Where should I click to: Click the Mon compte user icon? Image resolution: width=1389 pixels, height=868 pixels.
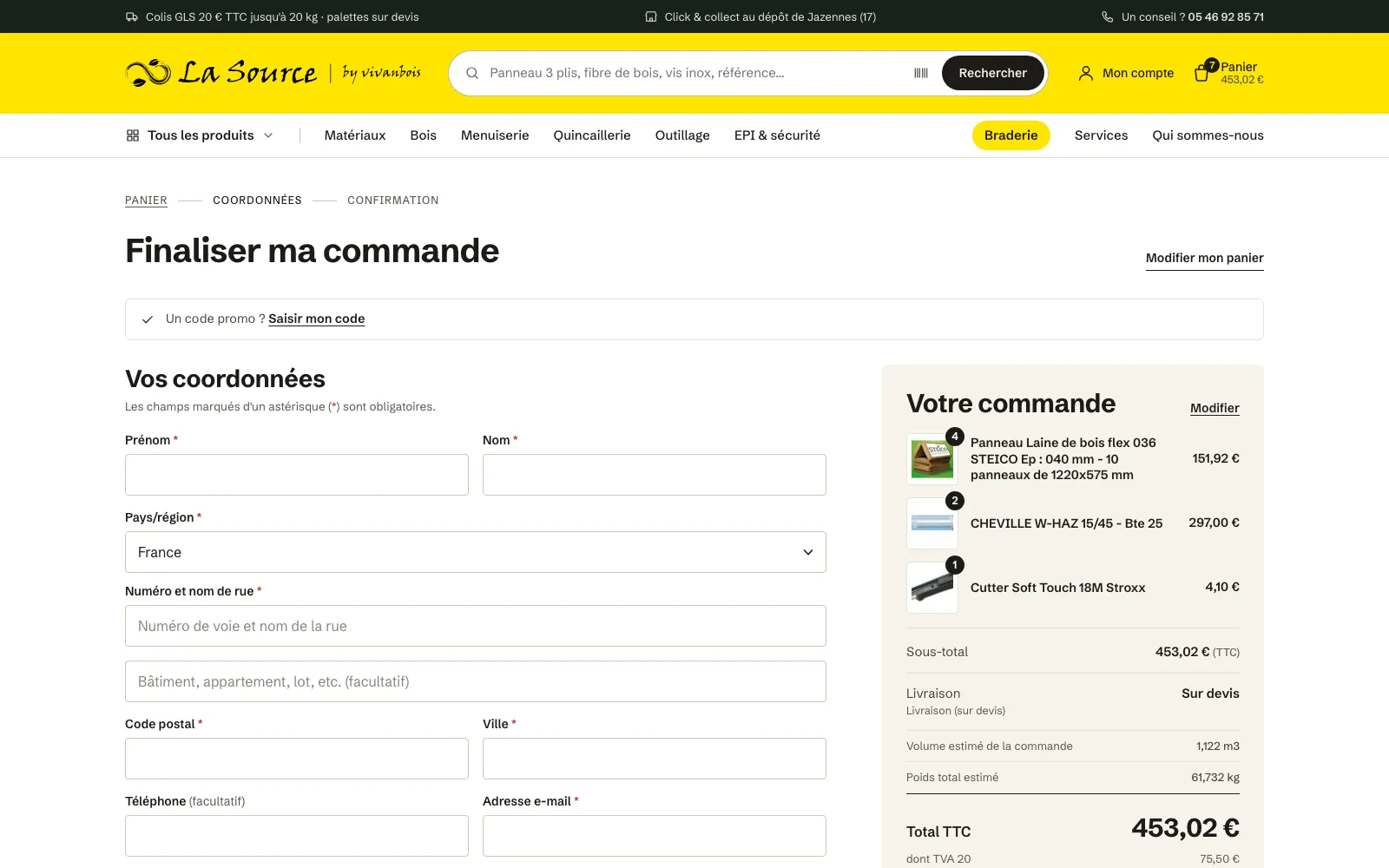click(x=1085, y=73)
